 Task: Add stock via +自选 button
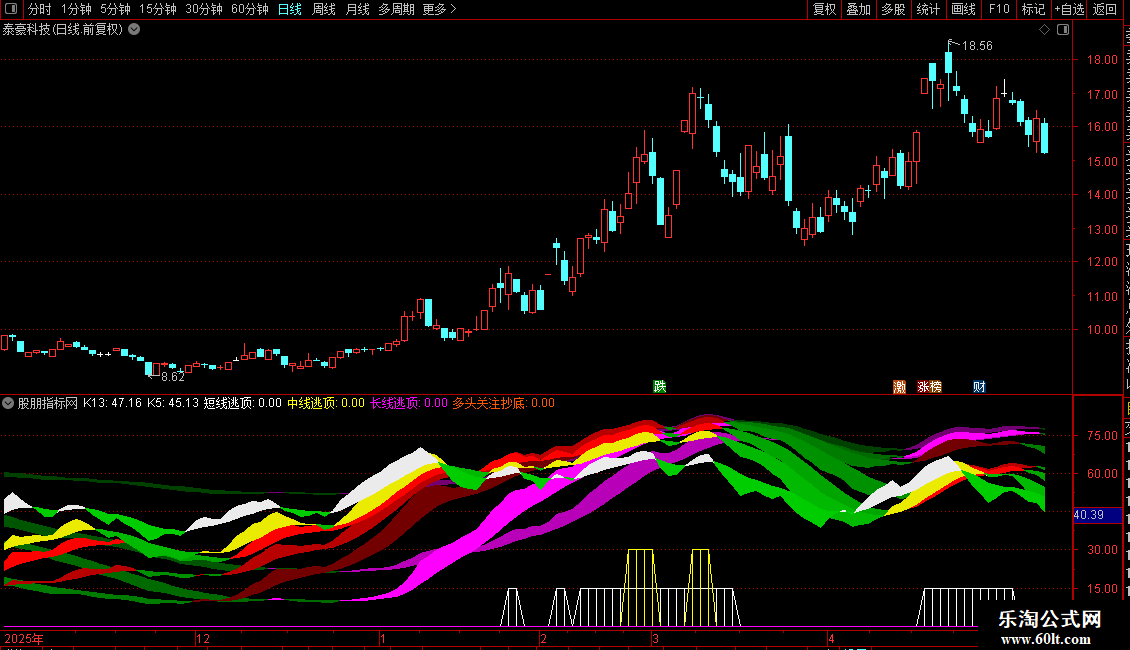[x=1069, y=9]
